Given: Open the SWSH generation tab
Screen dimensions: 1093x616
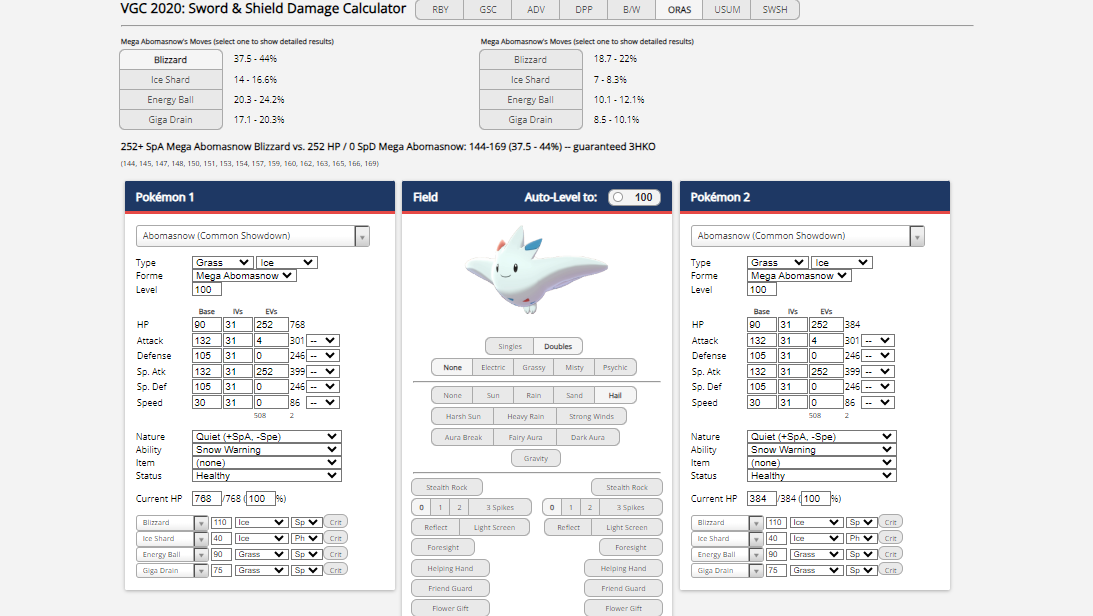Looking at the screenshot, I should pos(774,10).
